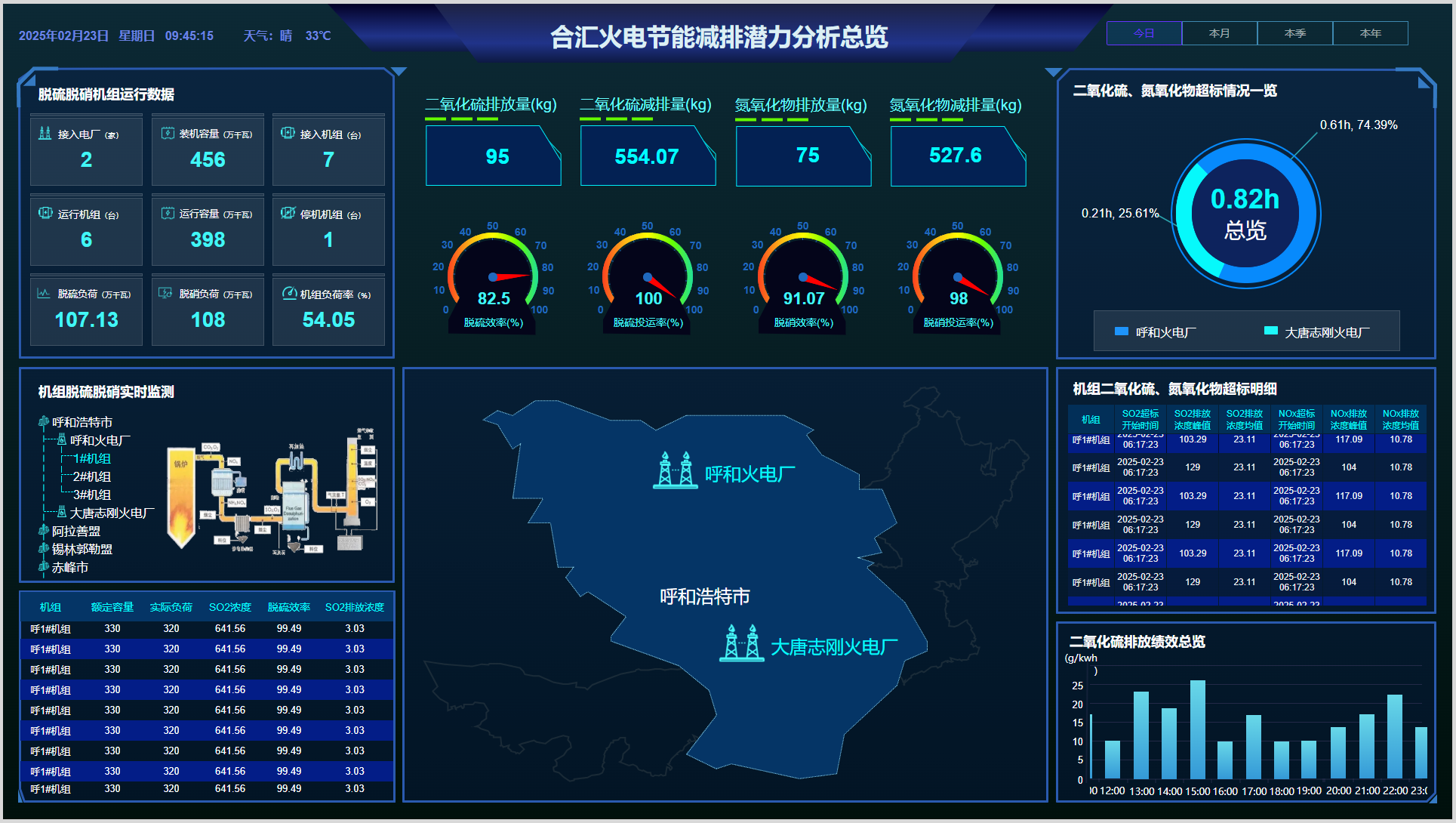This screenshot has height=823, width=1456.
Task: Click the 今日 period button
Action: click(1144, 33)
